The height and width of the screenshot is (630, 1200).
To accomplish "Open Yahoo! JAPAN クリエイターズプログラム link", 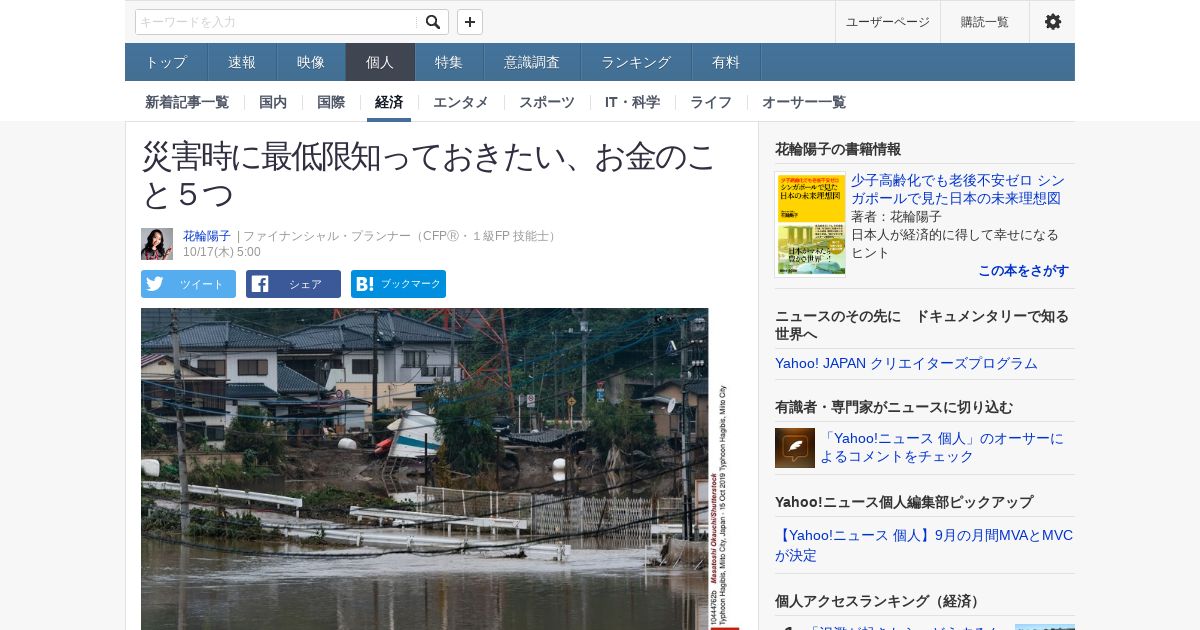I will [906, 363].
